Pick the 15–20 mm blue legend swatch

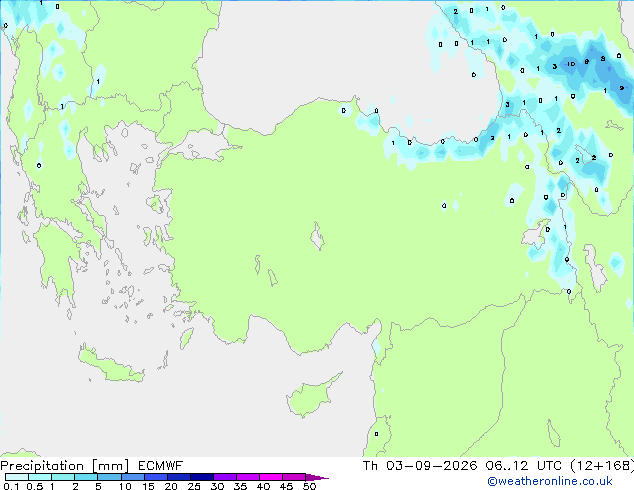coord(155,477)
